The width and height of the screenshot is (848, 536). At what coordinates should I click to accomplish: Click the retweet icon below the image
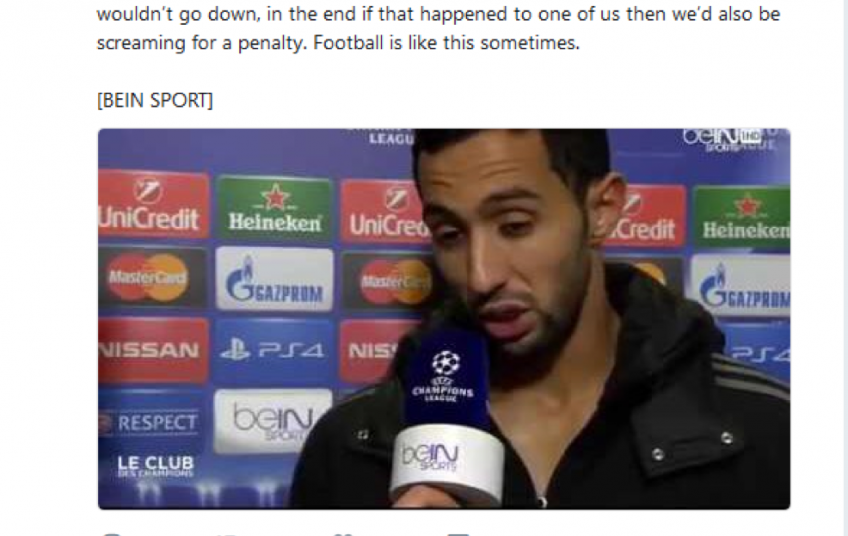(228, 534)
